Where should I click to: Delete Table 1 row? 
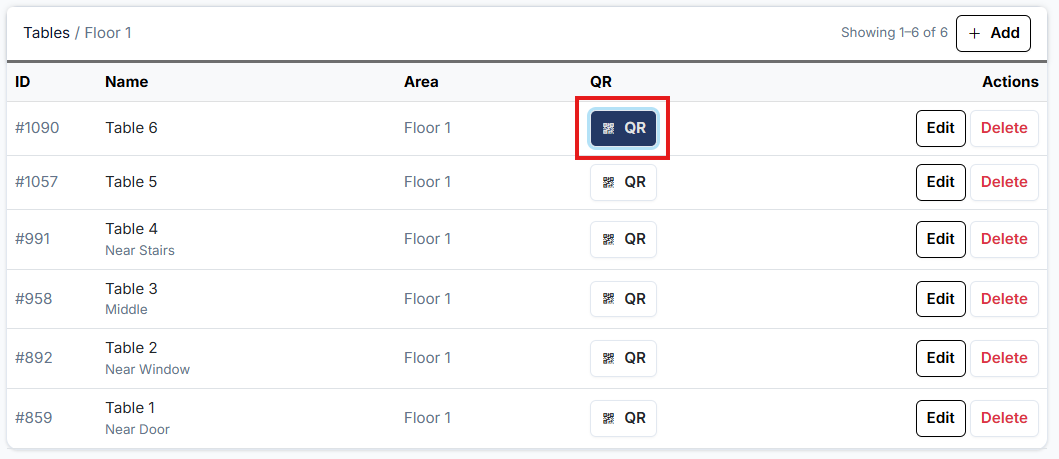pyautogui.click(x=1004, y=418)
